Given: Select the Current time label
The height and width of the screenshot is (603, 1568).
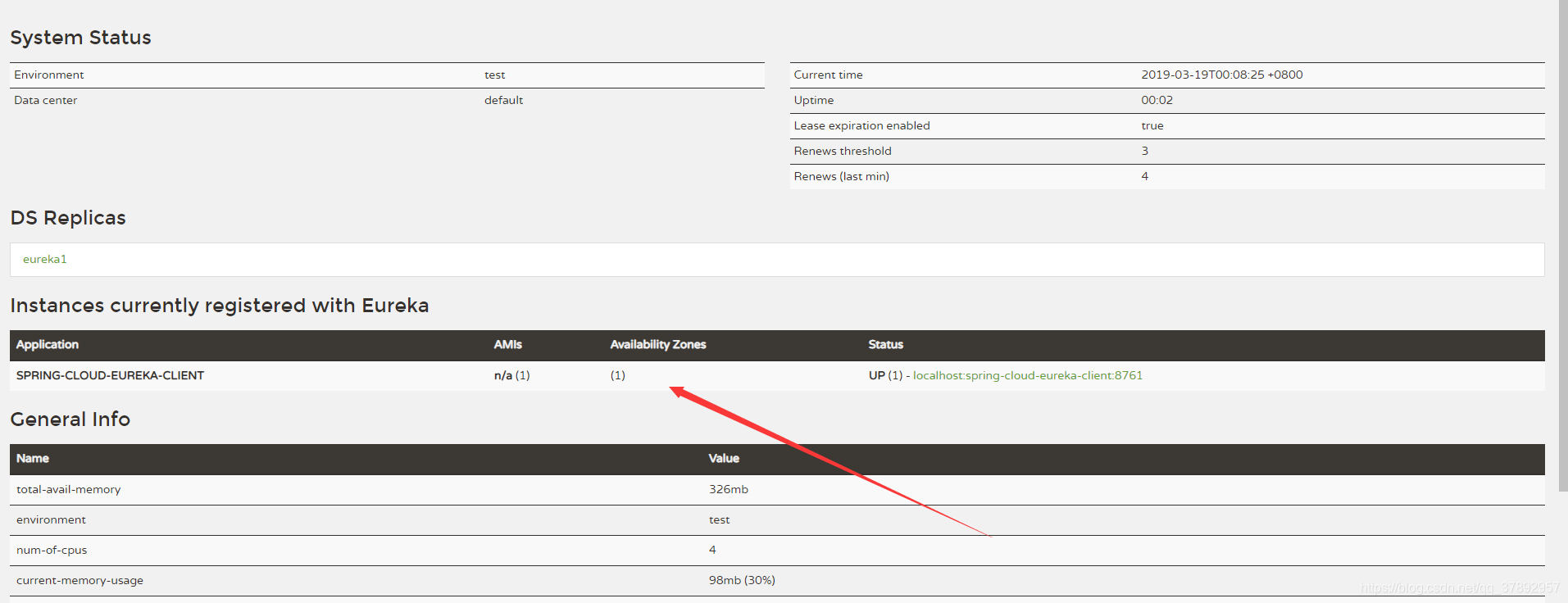Looking at the screenshot, I should [828, 75].
